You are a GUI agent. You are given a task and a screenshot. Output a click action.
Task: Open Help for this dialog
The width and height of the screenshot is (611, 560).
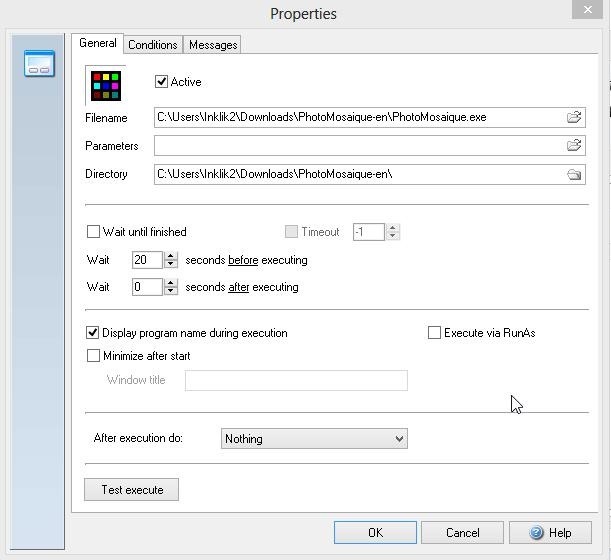(x=549, y=532)
